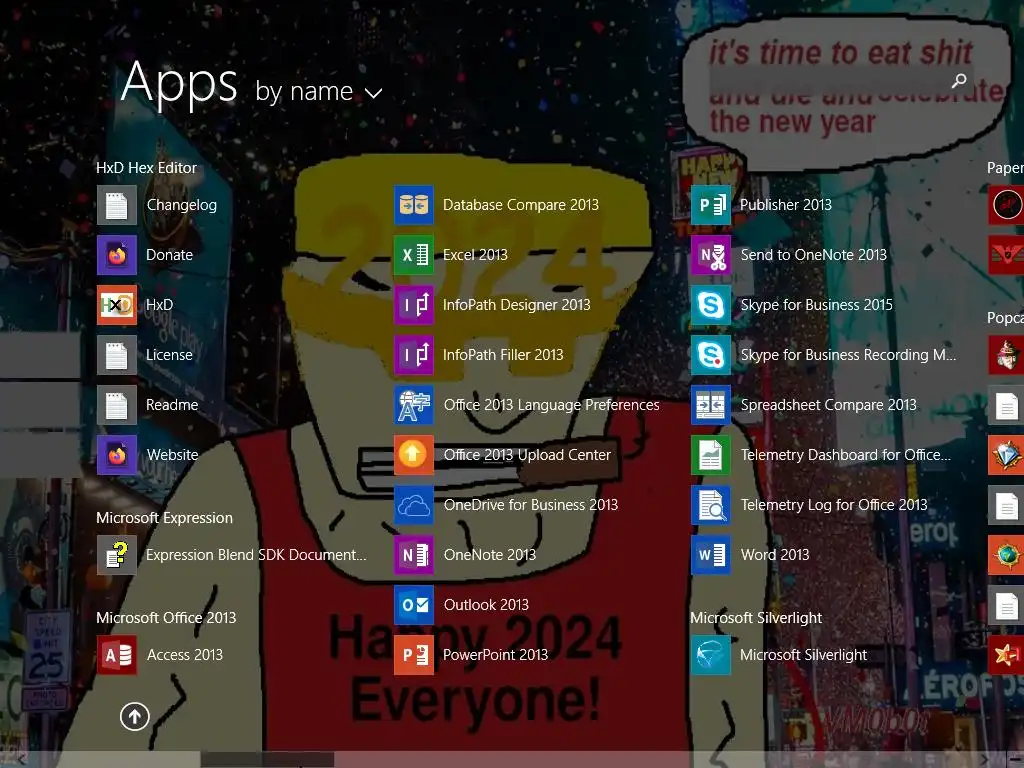Image resolution: width=1024 pixels, height=768 pixels.
Task: Open Skype for Business Recording Manager icon
Action: tap(711, 355)
